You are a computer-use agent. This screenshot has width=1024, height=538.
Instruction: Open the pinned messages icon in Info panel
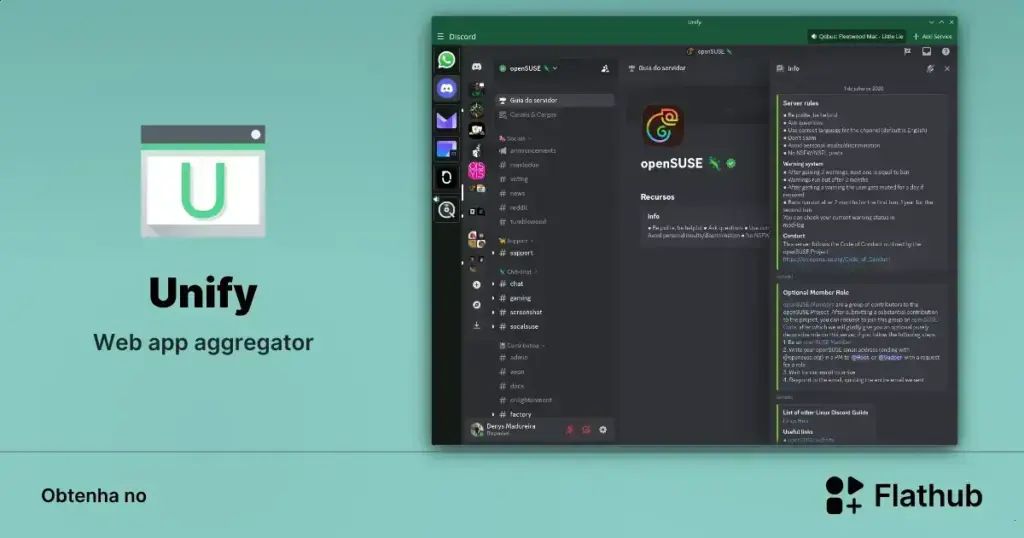click(x=930, y=69)
